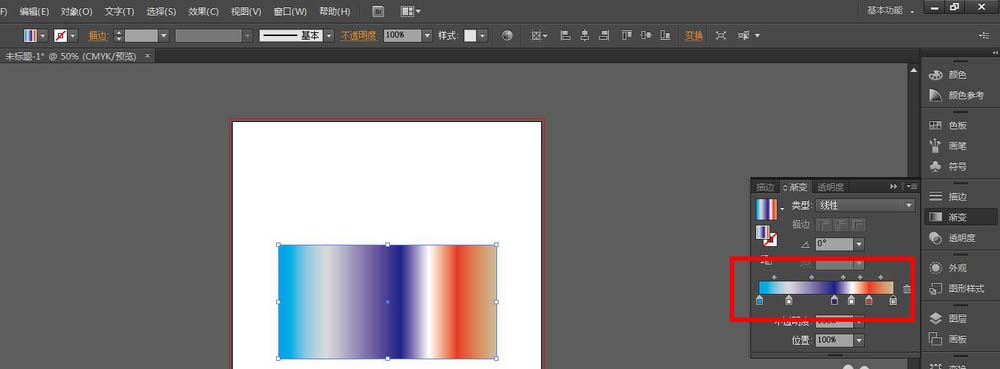The height and width of the screenshot is (369, 1000).
Task: Open the 图形样式 panel in dock
Action: [957, 289]
